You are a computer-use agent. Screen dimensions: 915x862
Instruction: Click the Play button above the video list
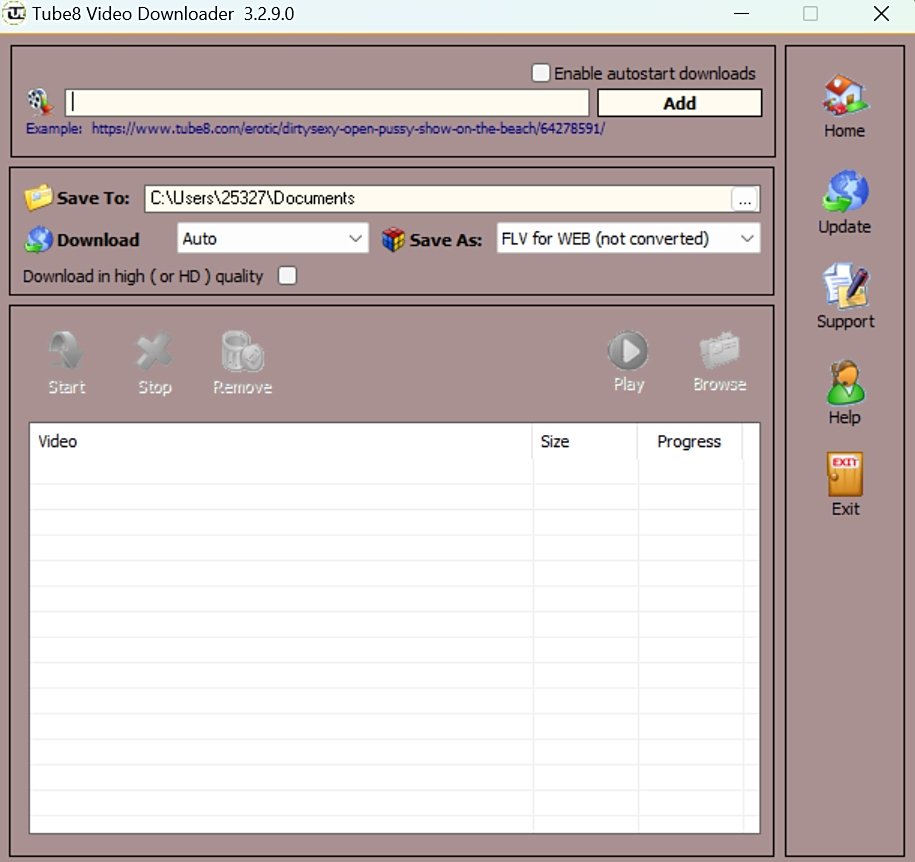point(628,352)
